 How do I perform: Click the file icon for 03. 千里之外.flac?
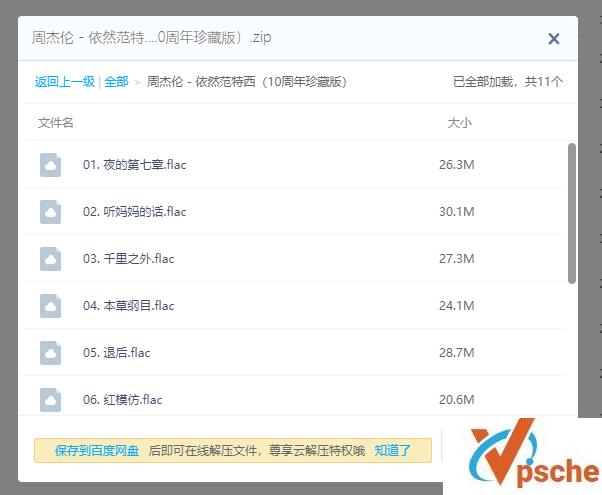pos(50,259)
